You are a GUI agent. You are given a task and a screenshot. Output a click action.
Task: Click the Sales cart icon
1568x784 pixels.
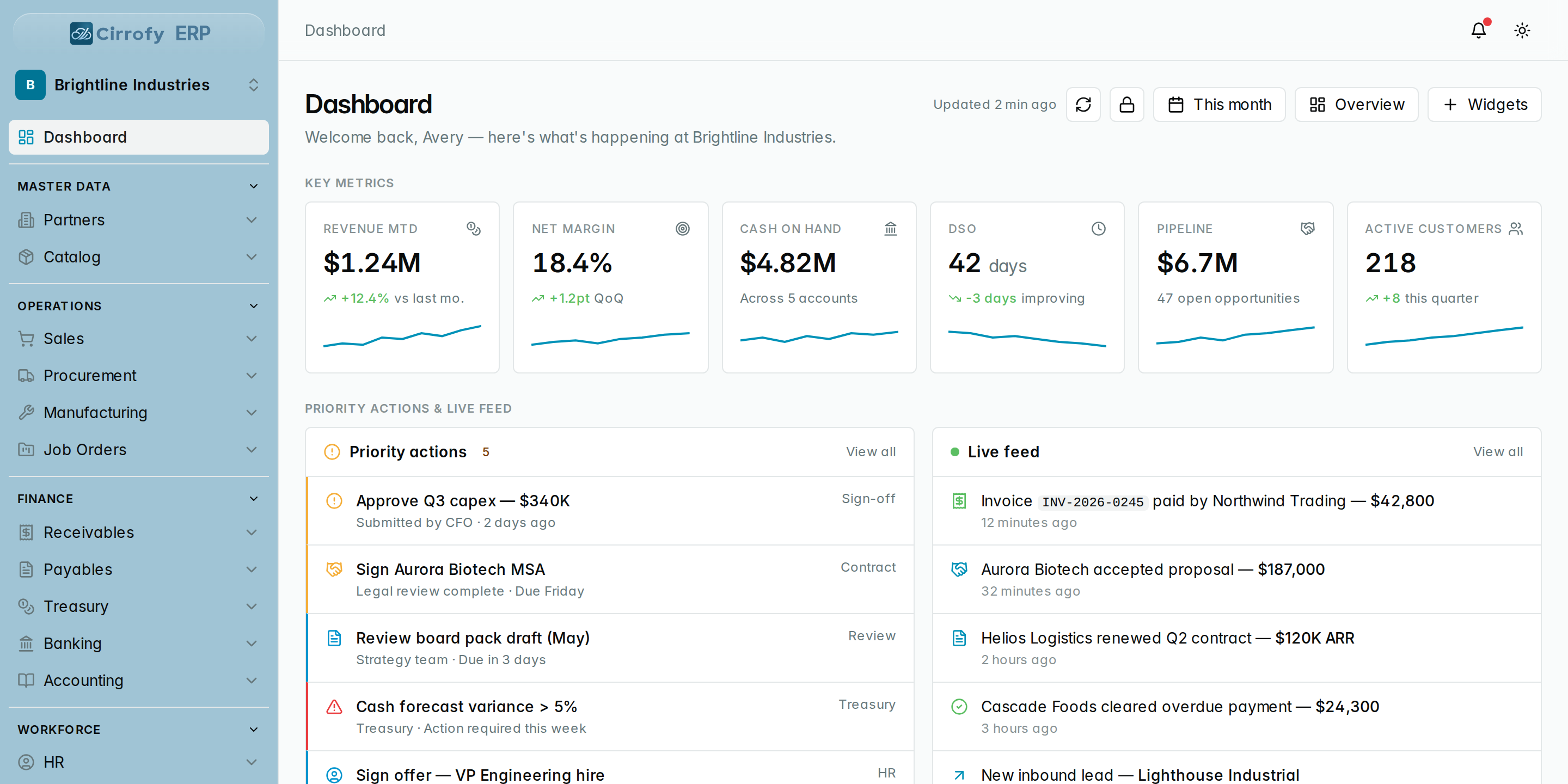pos(26,339)
